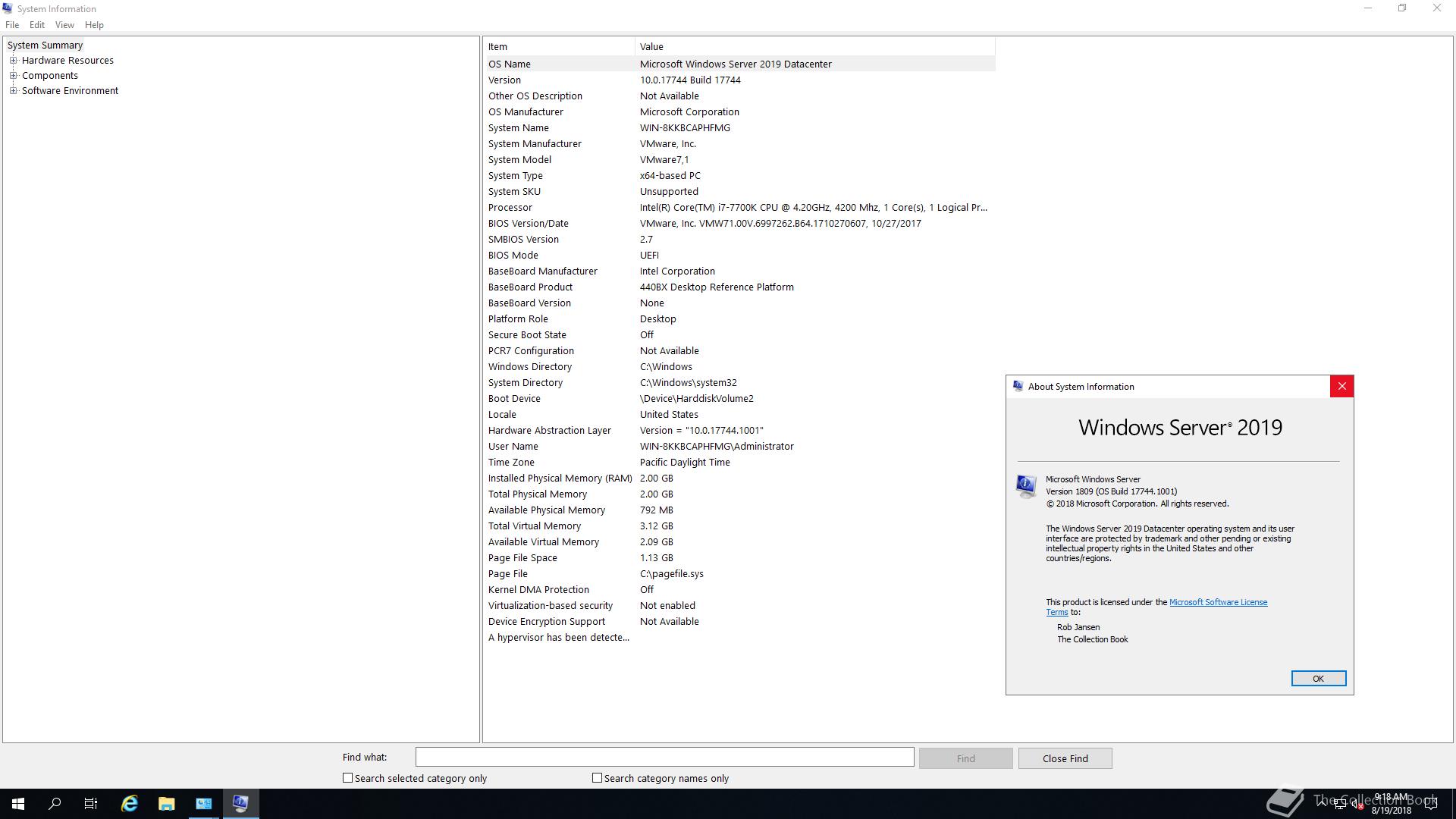Screen dimensions: 1456x819
Task: Click the Value column header
Action: 815,46
